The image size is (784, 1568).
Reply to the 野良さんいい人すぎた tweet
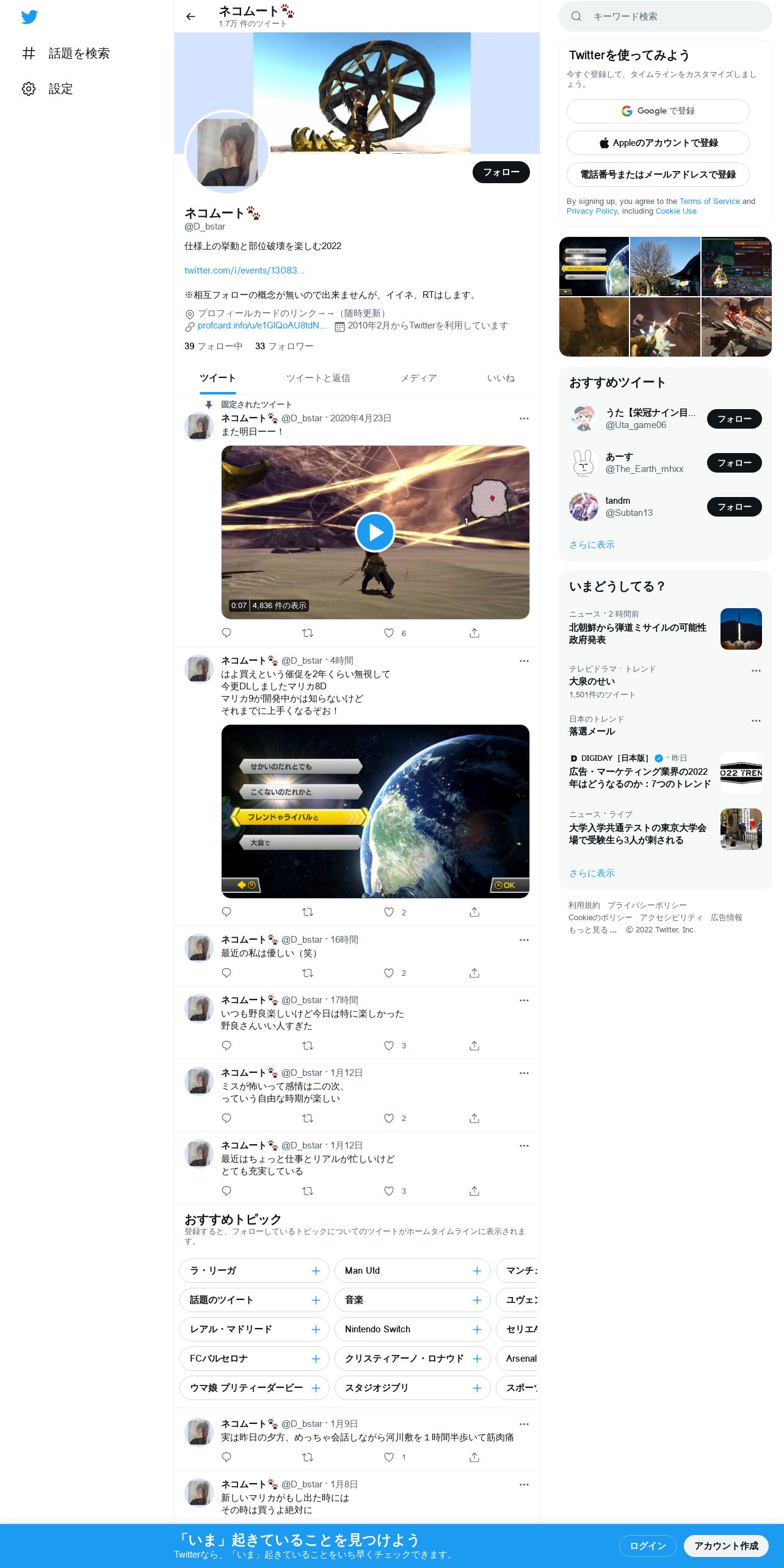click(x=227, y=1045)
